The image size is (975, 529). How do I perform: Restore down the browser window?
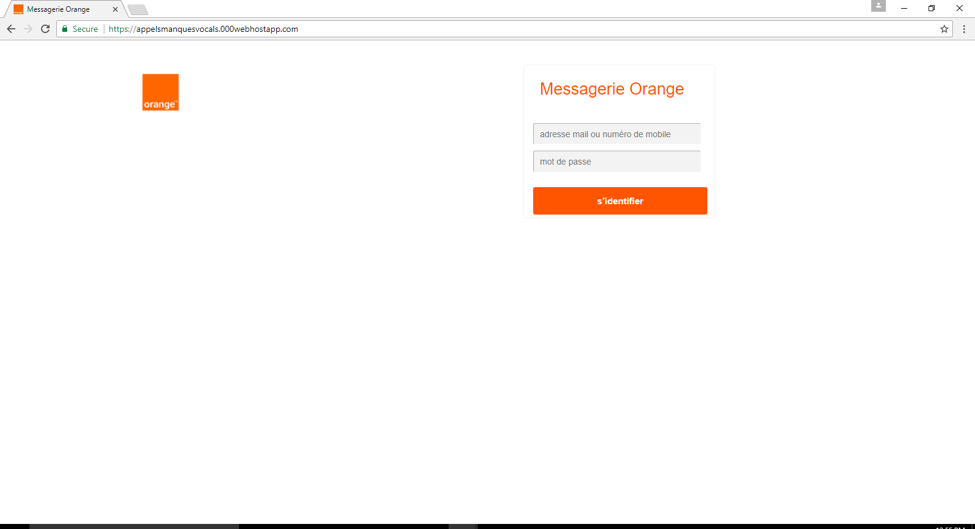pyautogui.click(x=931, y=8)
